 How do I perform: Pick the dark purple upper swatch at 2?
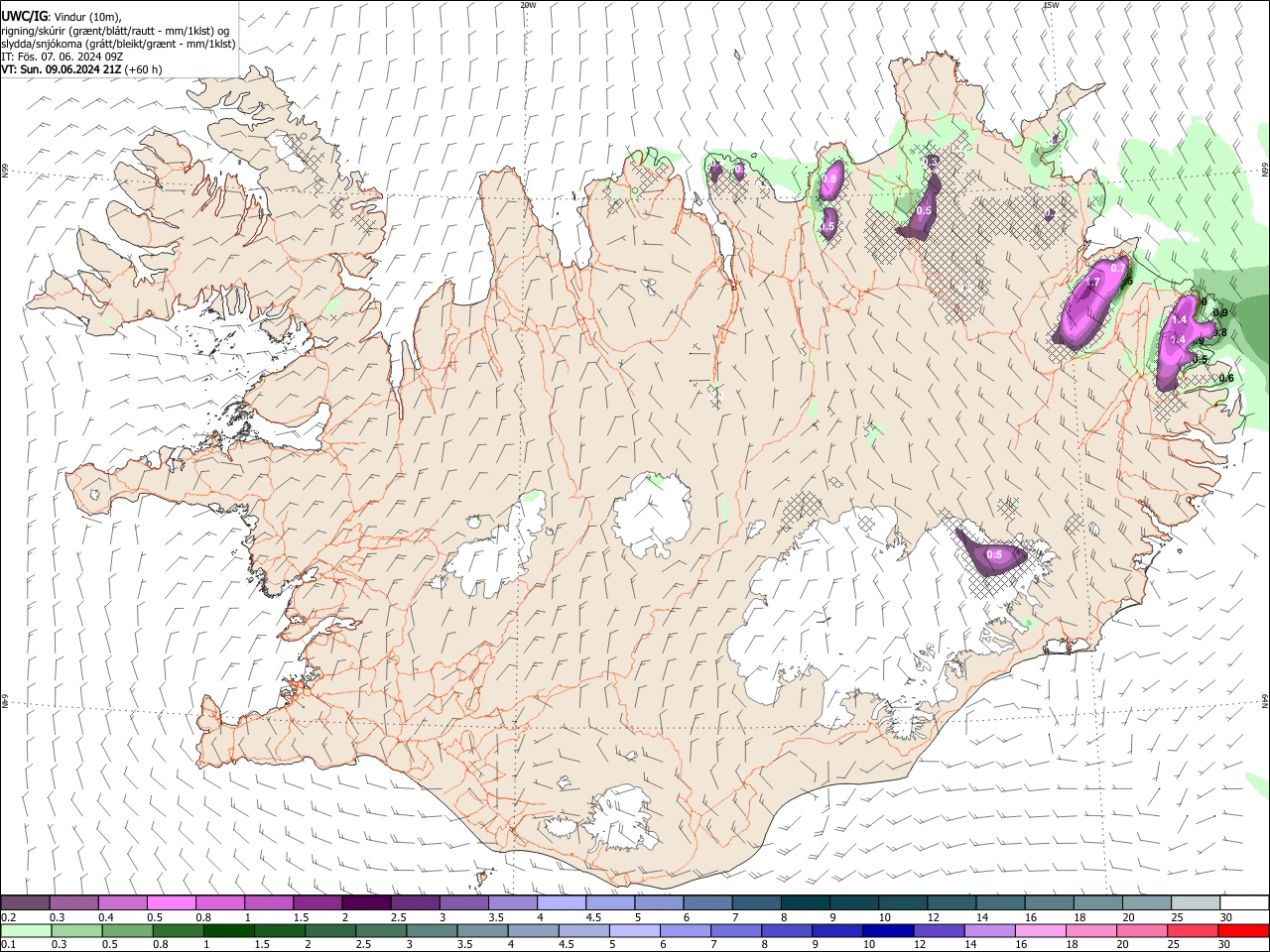(x=366, y=903)
